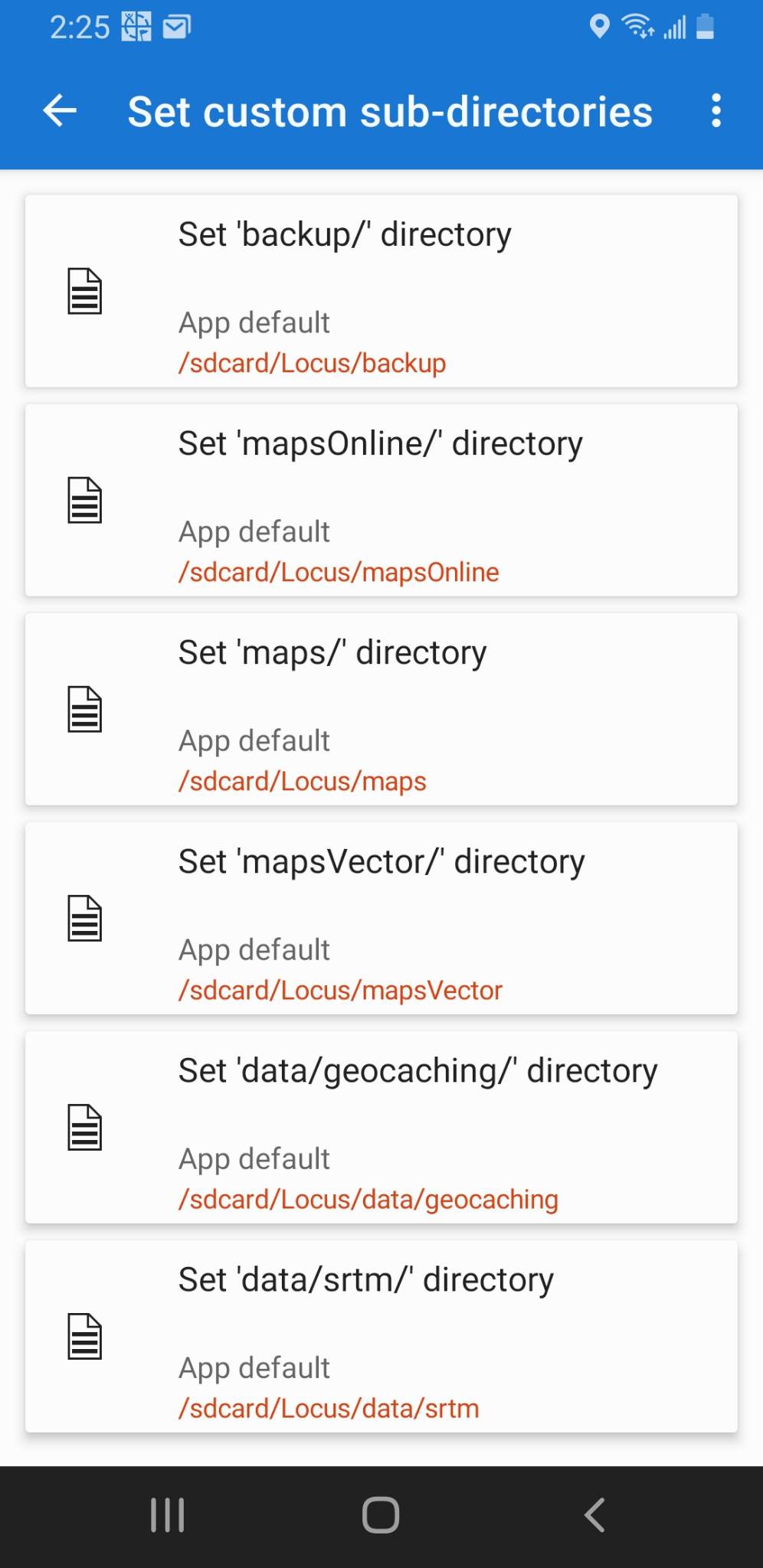Image resolution: width=763 pixels, height=1568 pixels.
Task: Open Set 'mapsOnline/' directory setting
Action: (380, 443)
